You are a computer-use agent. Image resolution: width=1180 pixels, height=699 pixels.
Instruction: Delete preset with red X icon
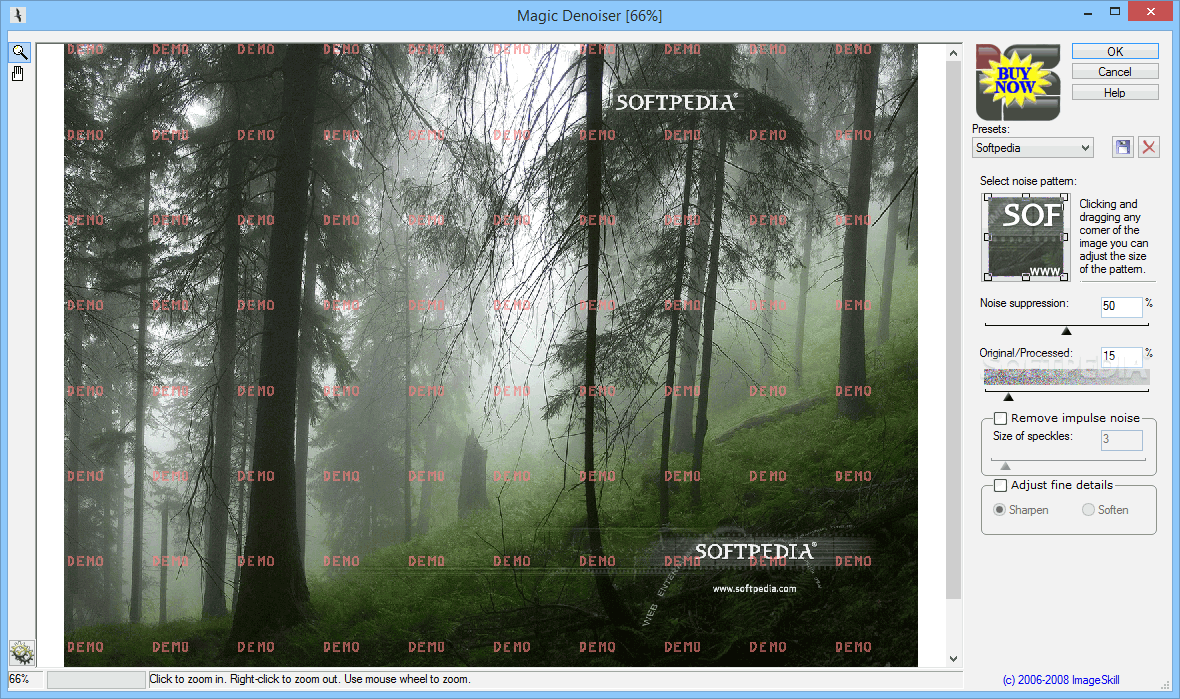tap(1148, 147)
